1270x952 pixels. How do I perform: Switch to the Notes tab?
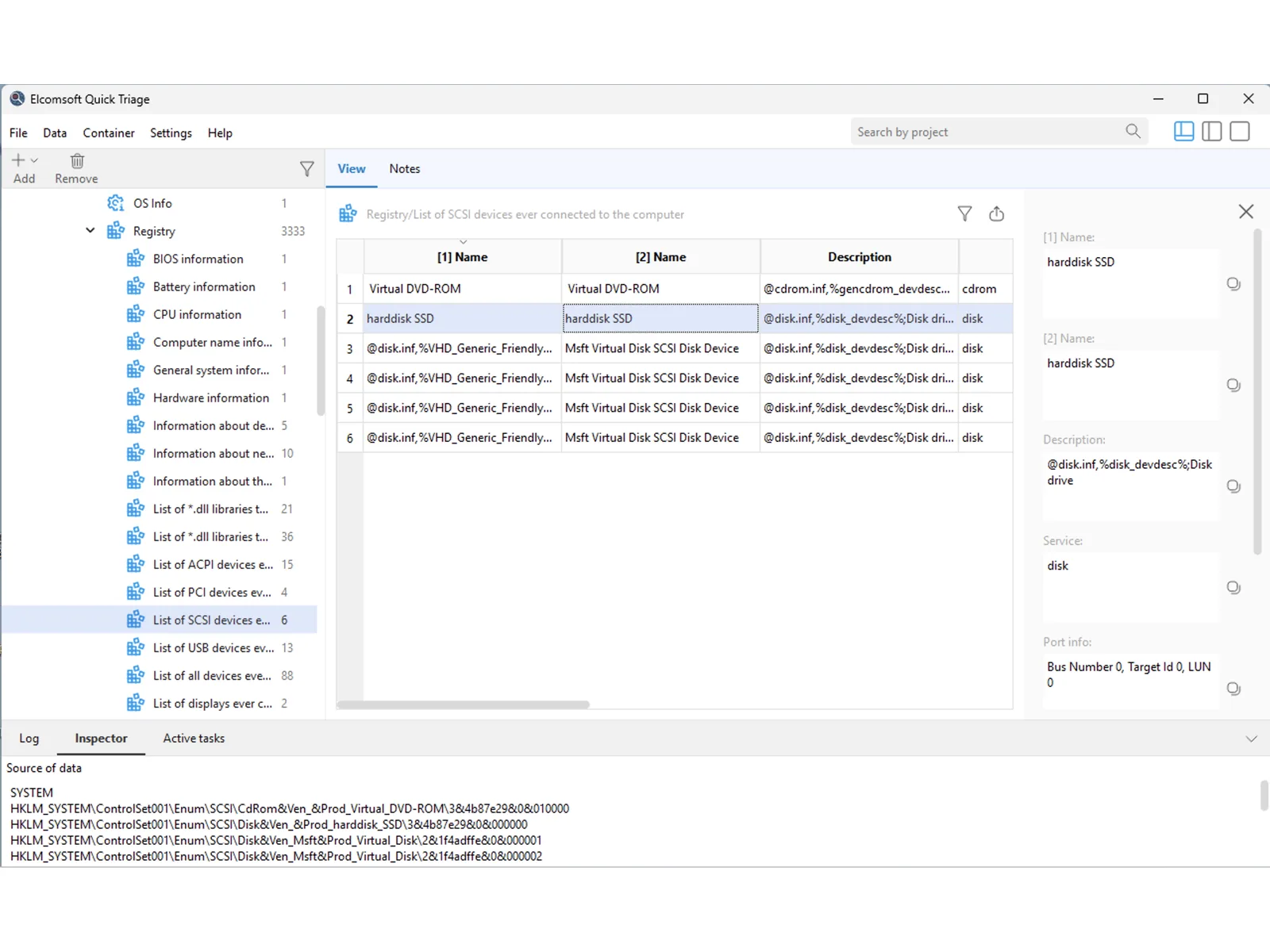tap(404, 169)
